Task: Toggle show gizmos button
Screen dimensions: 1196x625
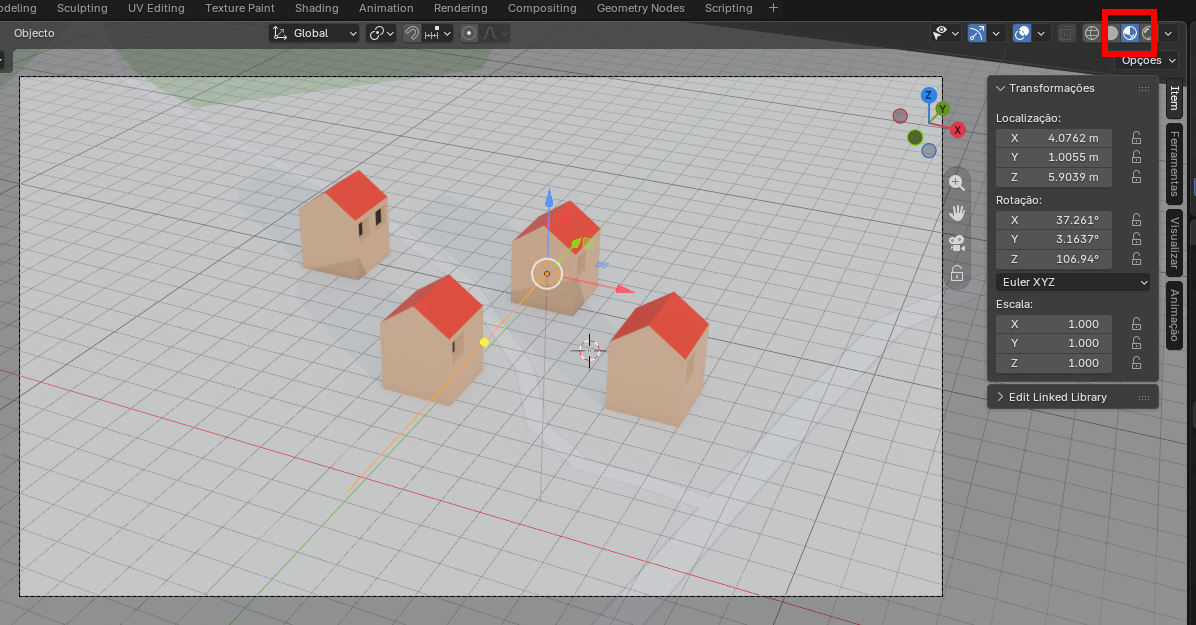Action: 976,33
